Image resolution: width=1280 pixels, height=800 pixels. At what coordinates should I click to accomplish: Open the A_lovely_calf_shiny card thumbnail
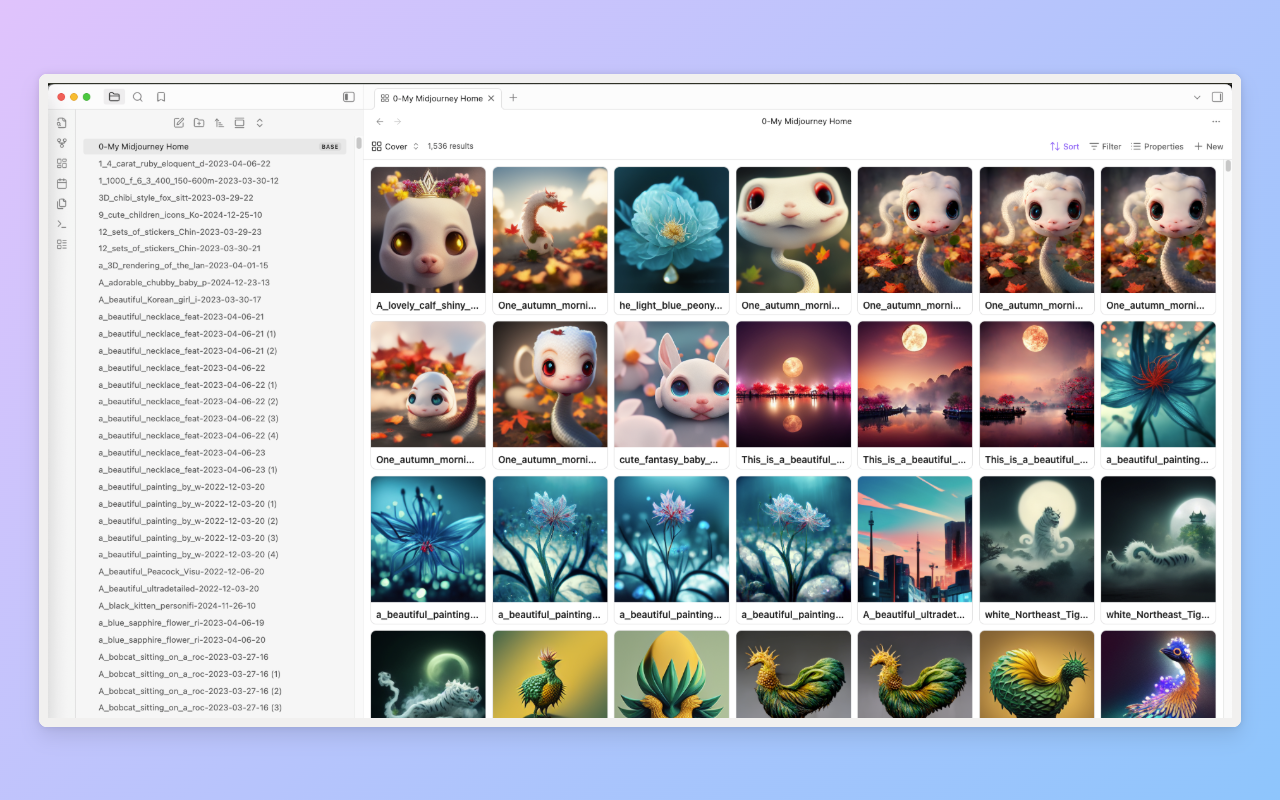pos(428,229)
